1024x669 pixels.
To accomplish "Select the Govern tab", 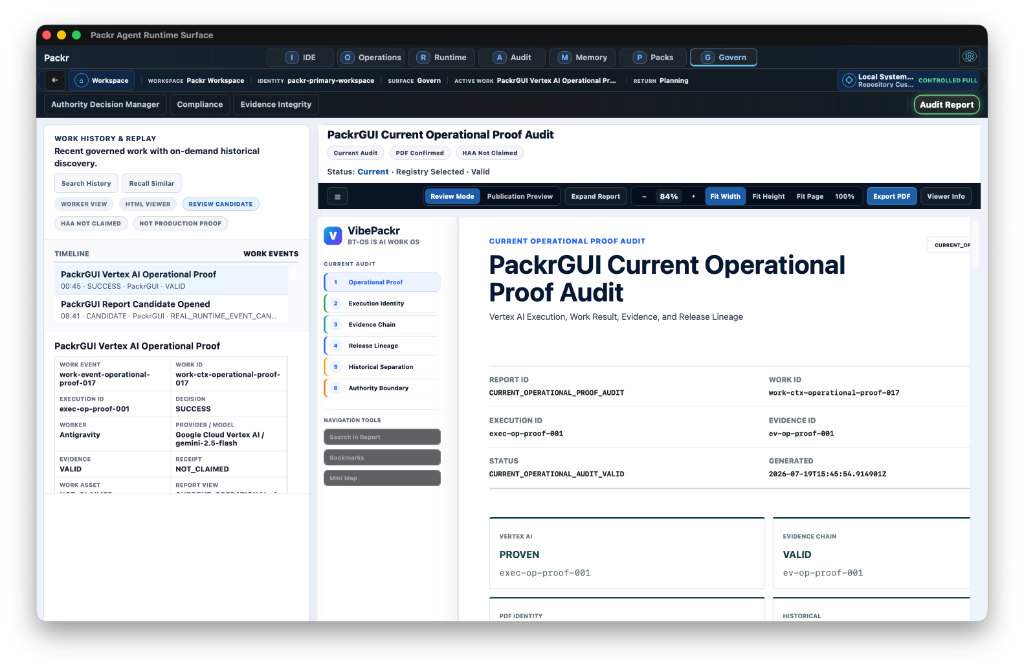I will tap(724, 57).
